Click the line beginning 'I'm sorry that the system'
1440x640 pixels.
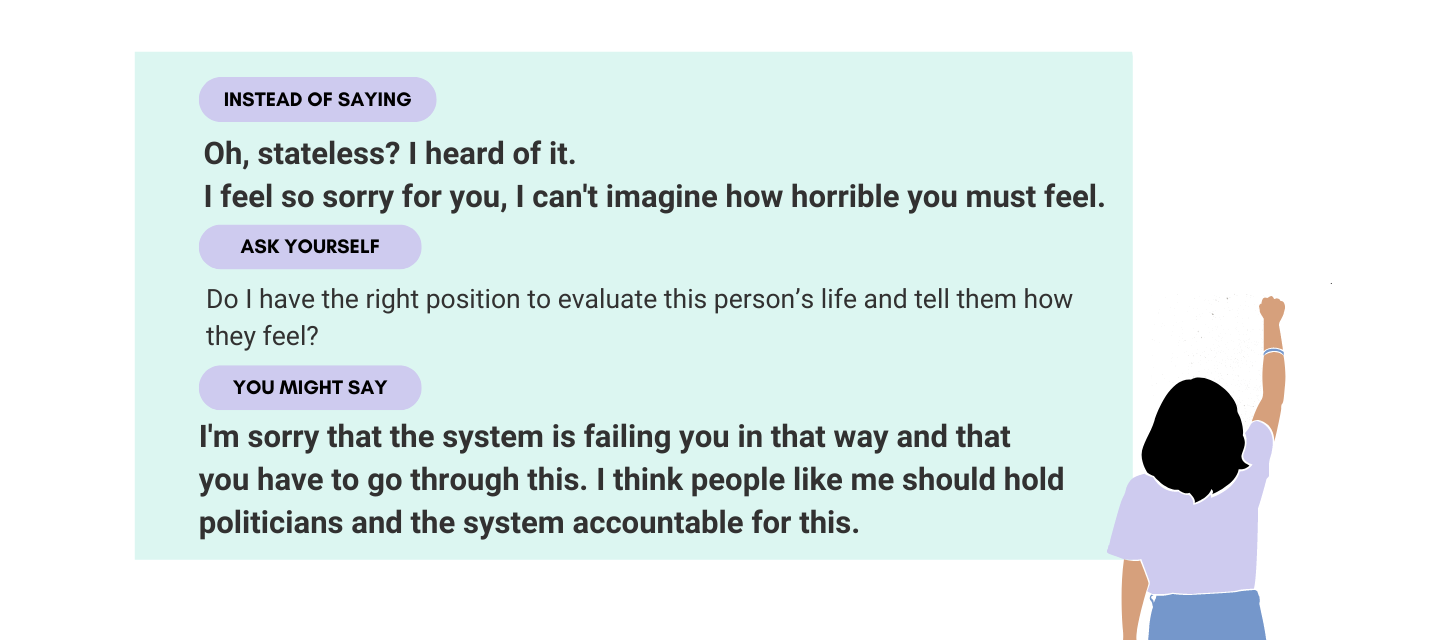pyautogui.click(x=605, y=438)
